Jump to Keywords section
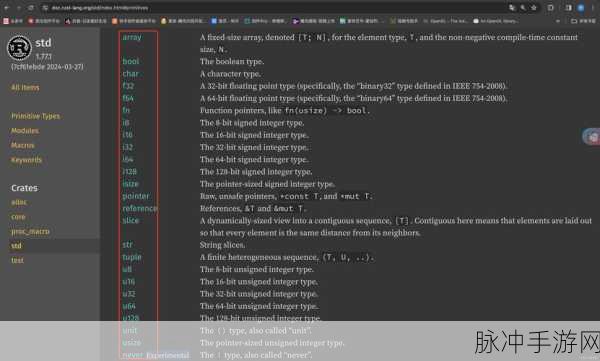Screen dimensions: 600x361 click(26, 160)
